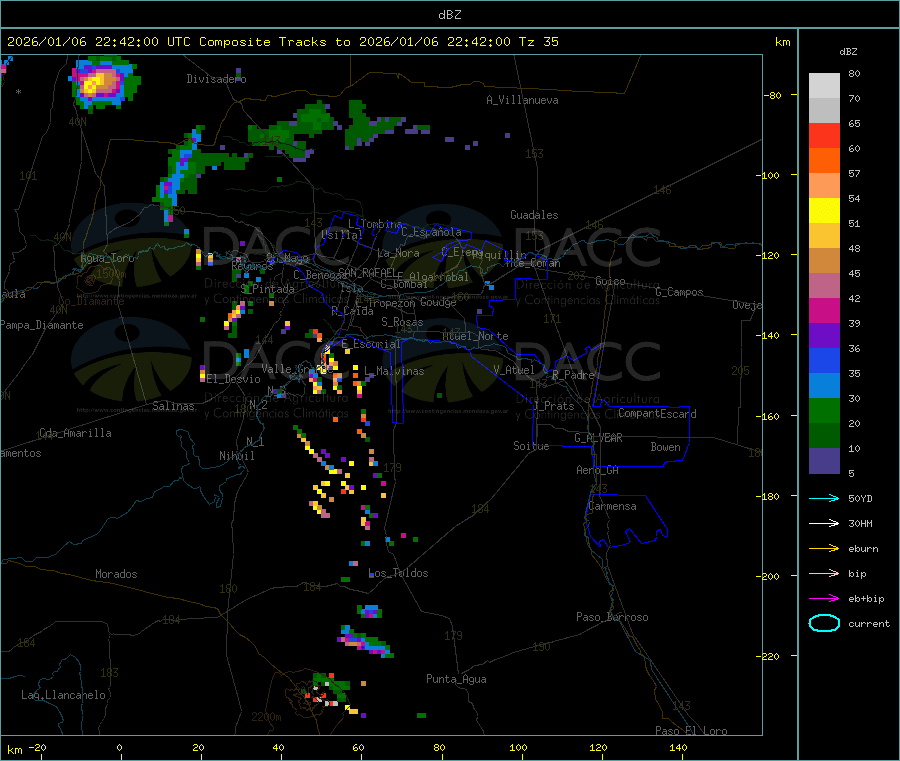Screen dimensions: 900x761
Task: Click the '140' x-axis tick label
Action: tap(678, 747)
